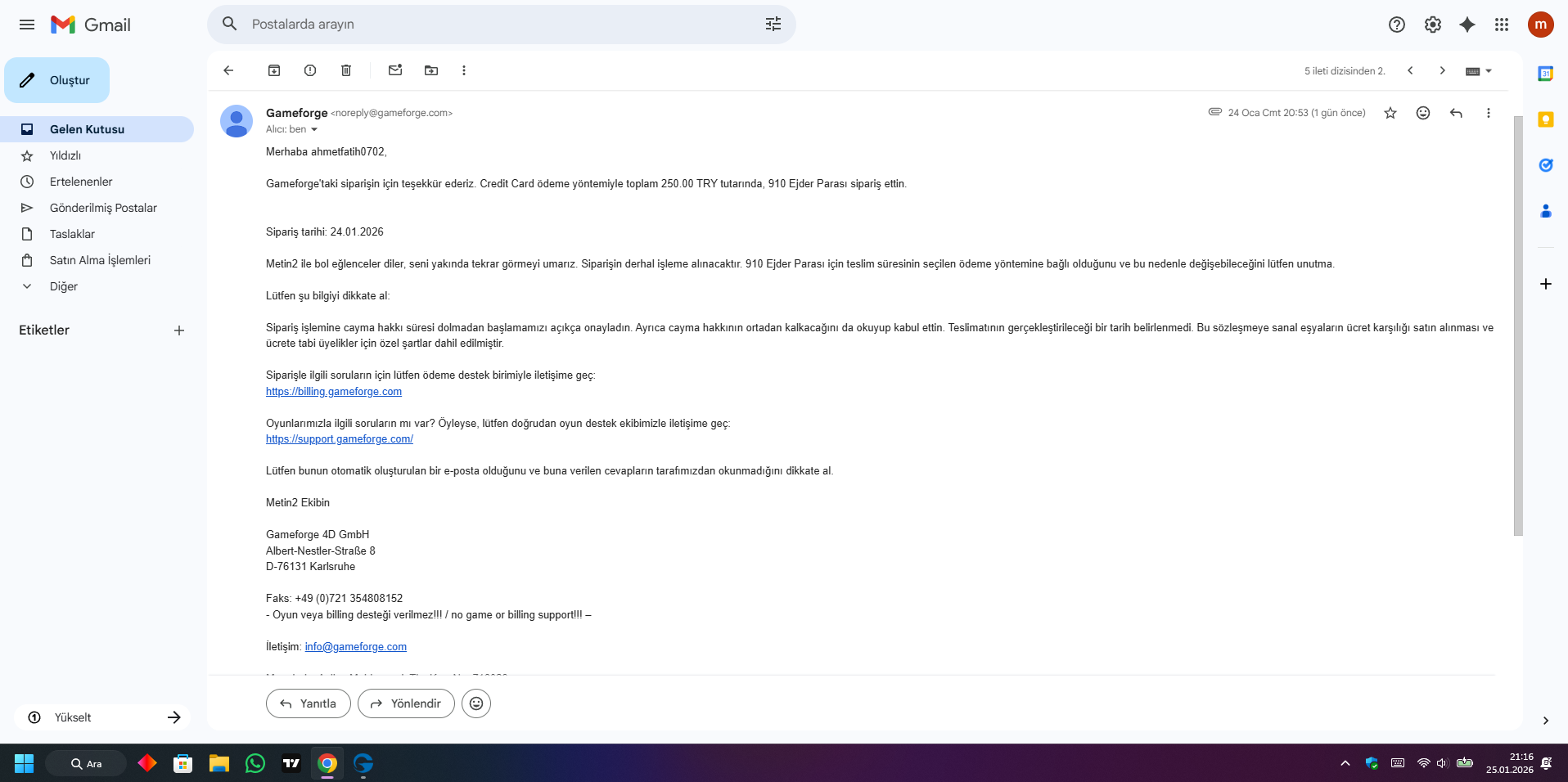Show recipient details dropdown arrow
The height and width of the screenshot is (782, 1568).
point(314,129)
